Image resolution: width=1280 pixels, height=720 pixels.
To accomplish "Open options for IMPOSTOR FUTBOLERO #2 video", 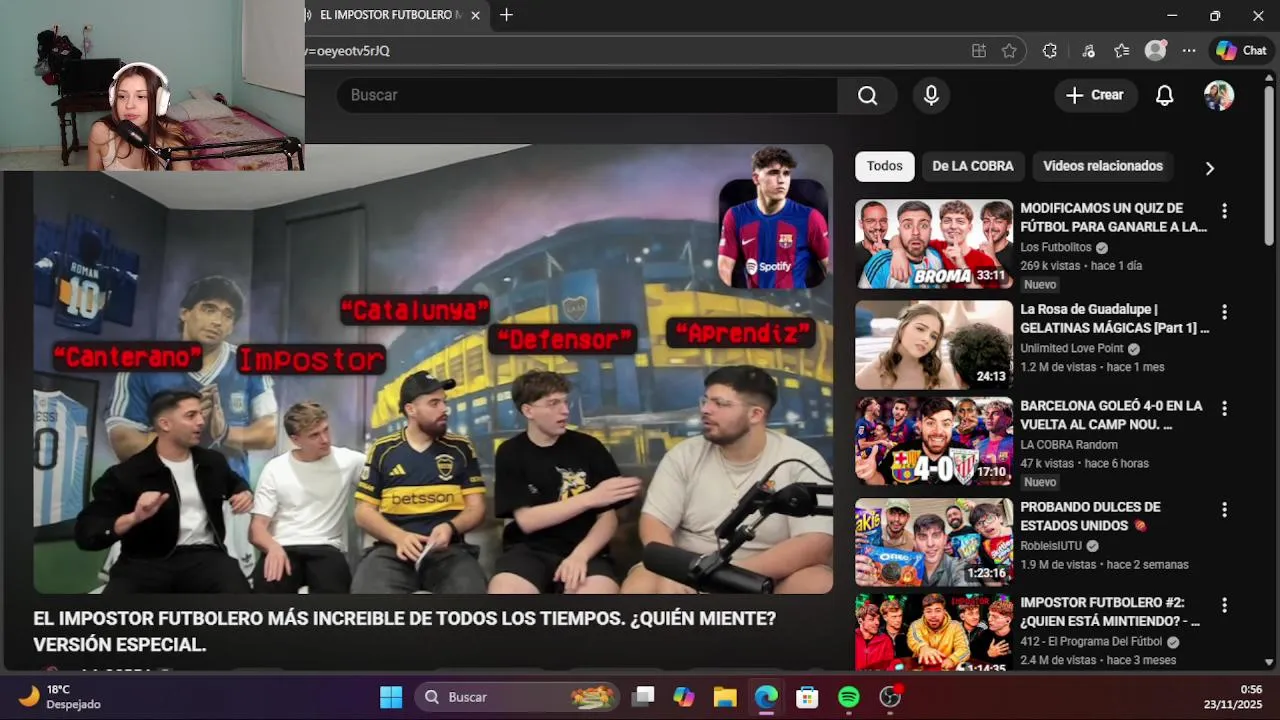I will 1224,605.
